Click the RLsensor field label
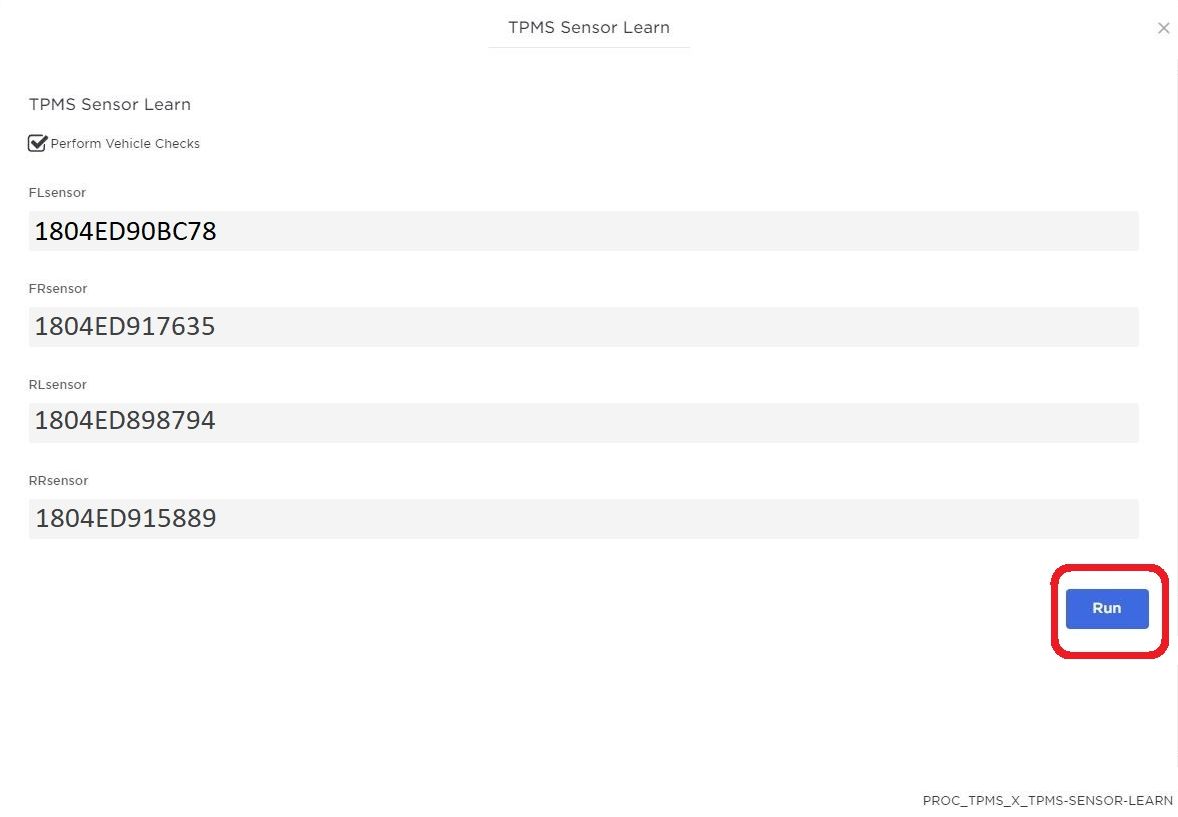Screen dimensions: 1178x817 pyautogui.click(x=58, y=384)
